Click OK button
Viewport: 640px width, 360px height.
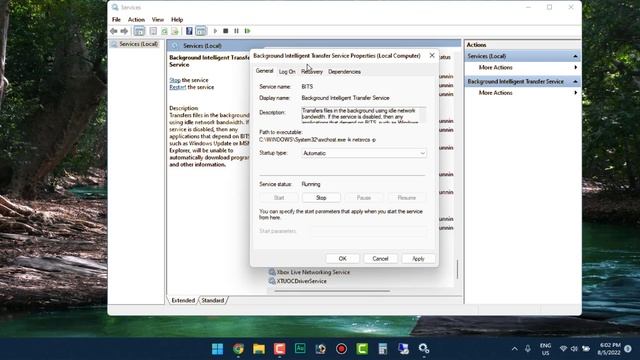click(342, 259)
